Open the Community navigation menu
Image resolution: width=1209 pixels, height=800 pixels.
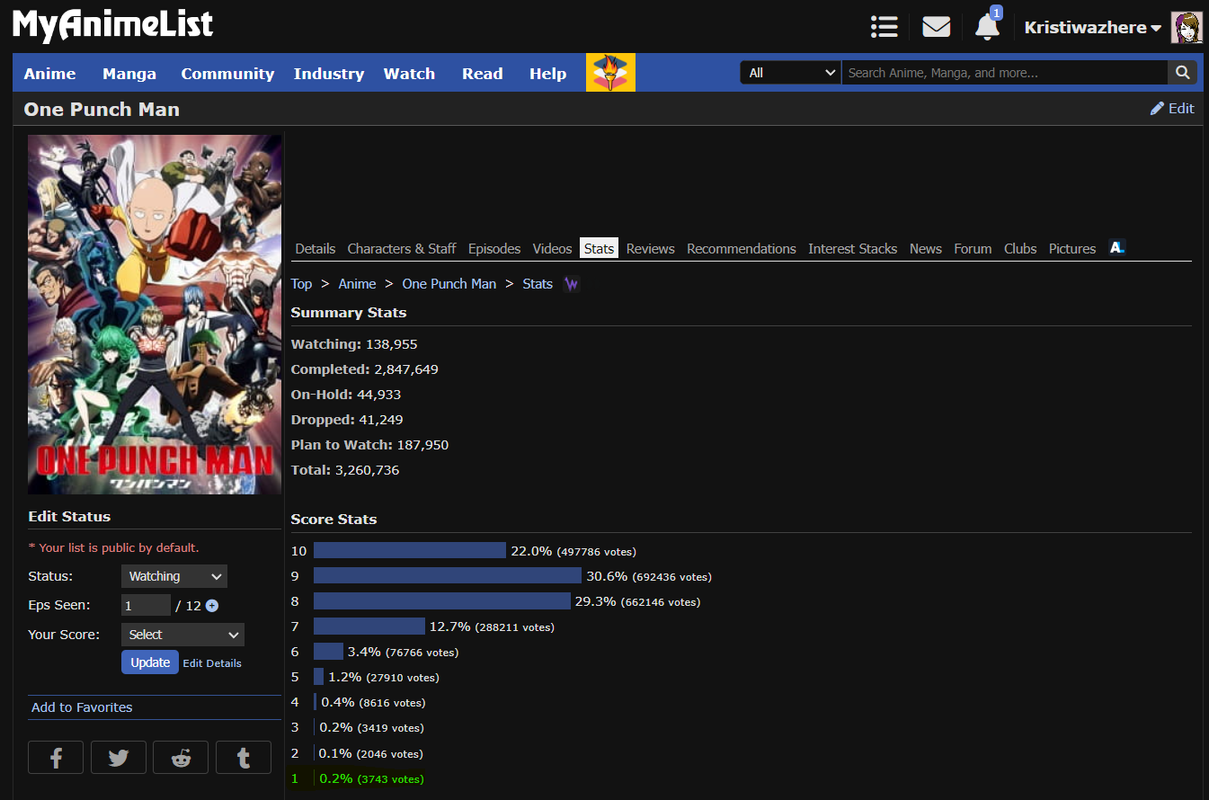(x=227, y=73)
